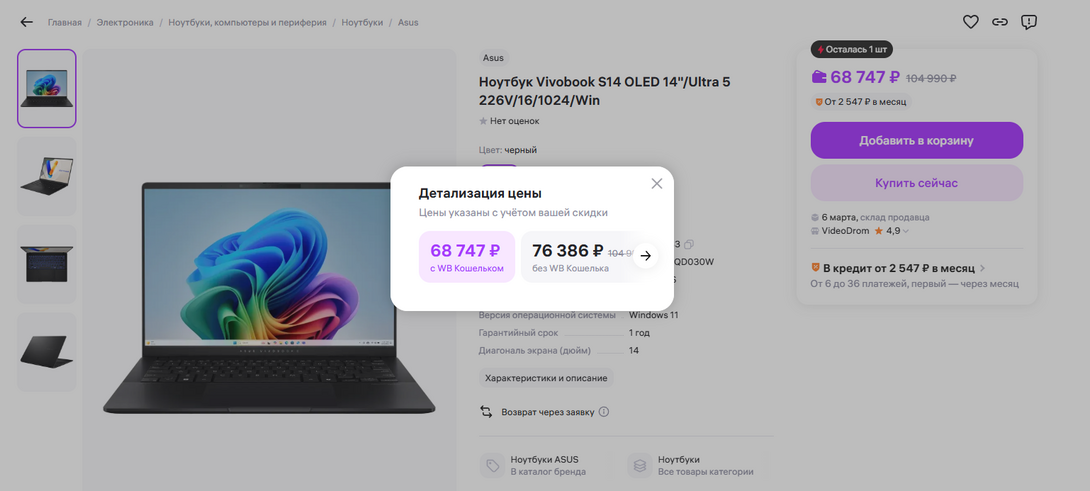Expand the credit from 2 547 ₽ option
Viewport: 1090px width, 491px height.
click(x=899, y=268)
